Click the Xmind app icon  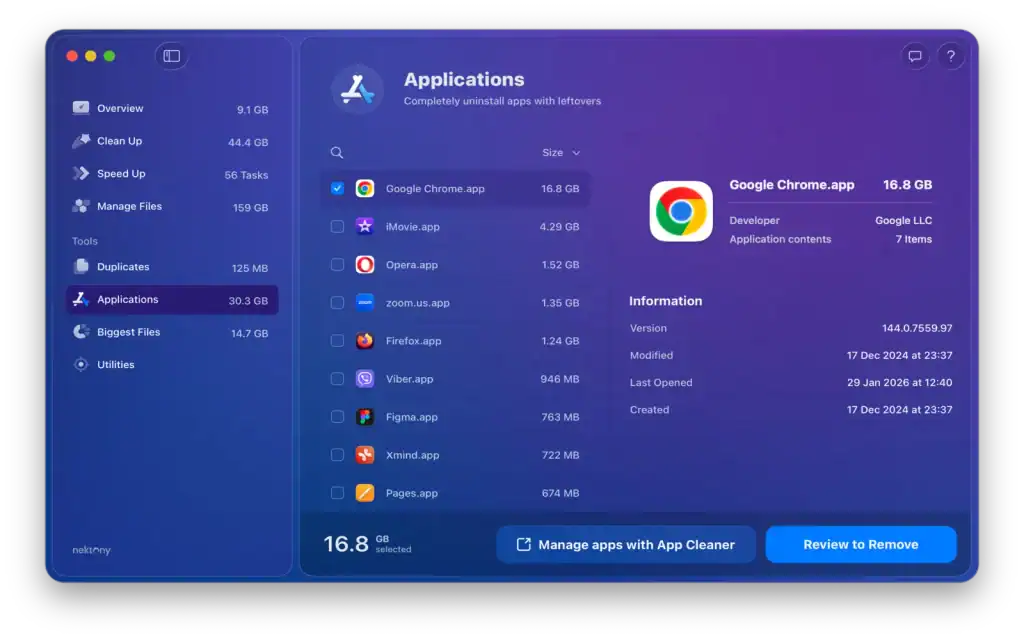365,455
